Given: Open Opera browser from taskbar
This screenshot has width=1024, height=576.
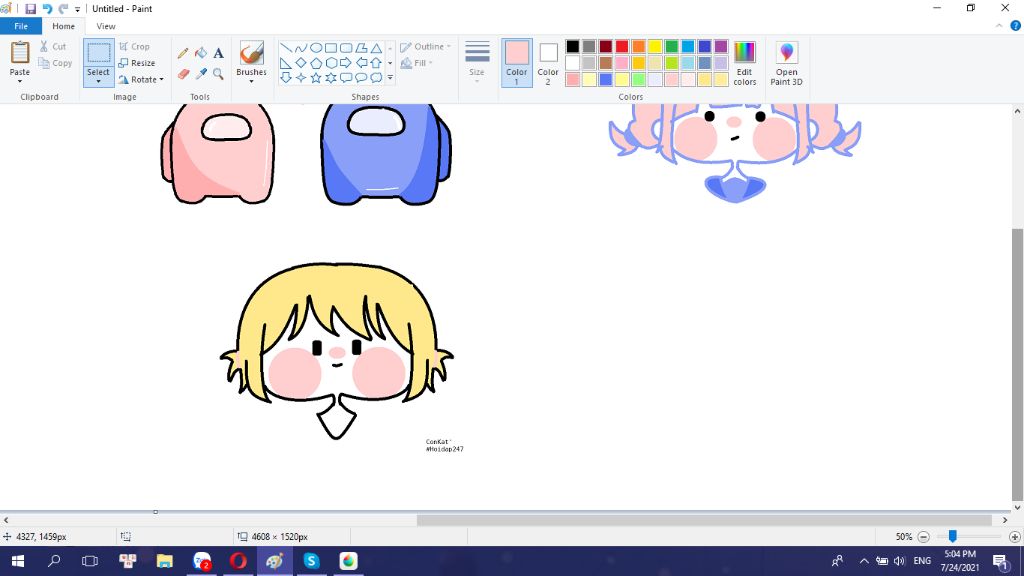Looking at the screenshot, I should pyautogui.click(x=238, y=561).
